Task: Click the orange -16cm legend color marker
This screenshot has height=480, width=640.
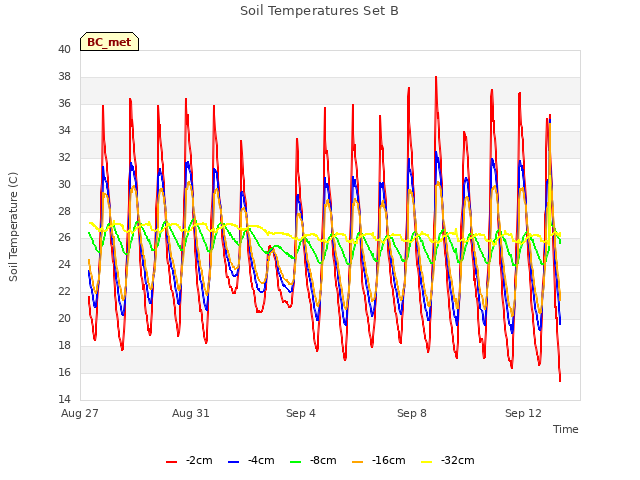Action: click(x=358, y=462)
